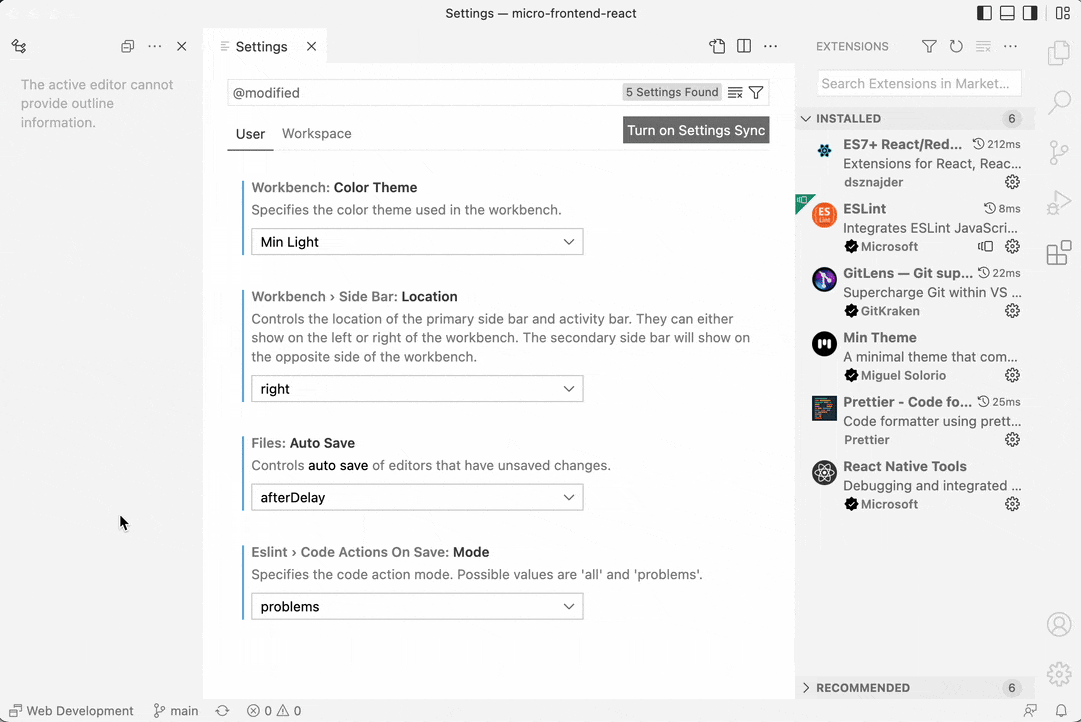Open the Search view in activity bar
The image size is (1081, 722).
coord(1059,102)
